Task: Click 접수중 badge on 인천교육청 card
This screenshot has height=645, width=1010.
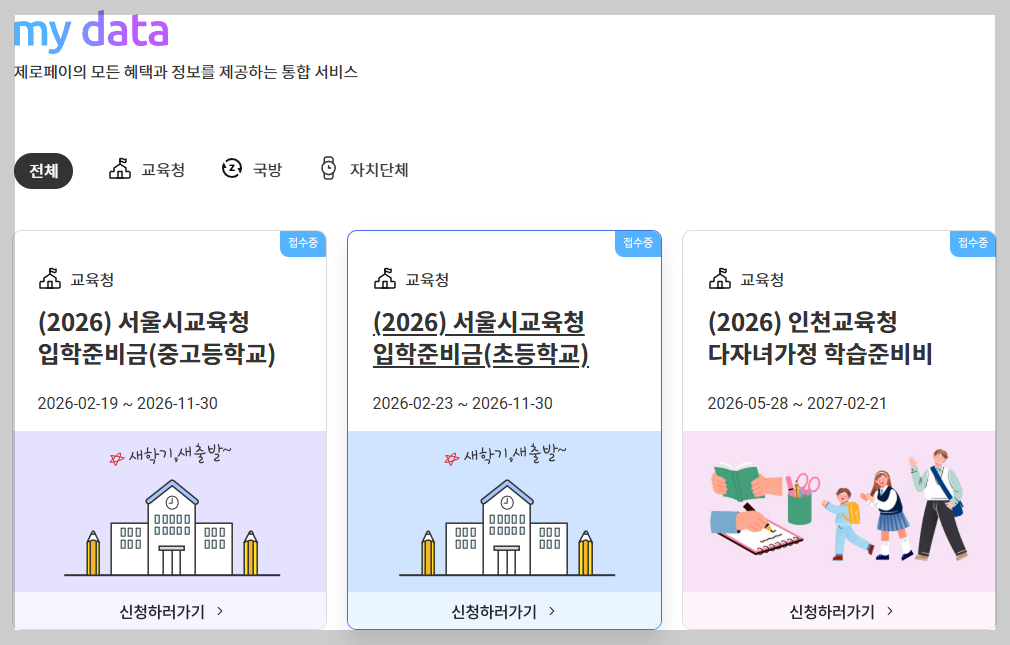Action: coord(973,243)
